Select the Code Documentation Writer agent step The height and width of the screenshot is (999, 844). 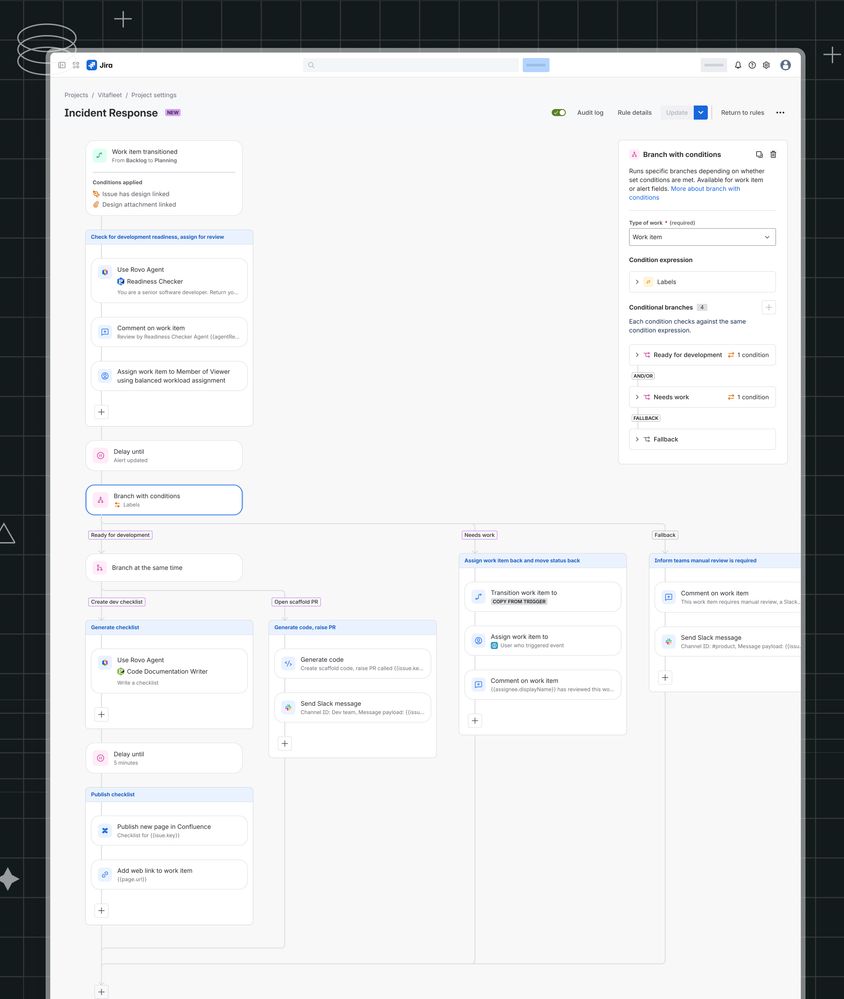point(169,671)
